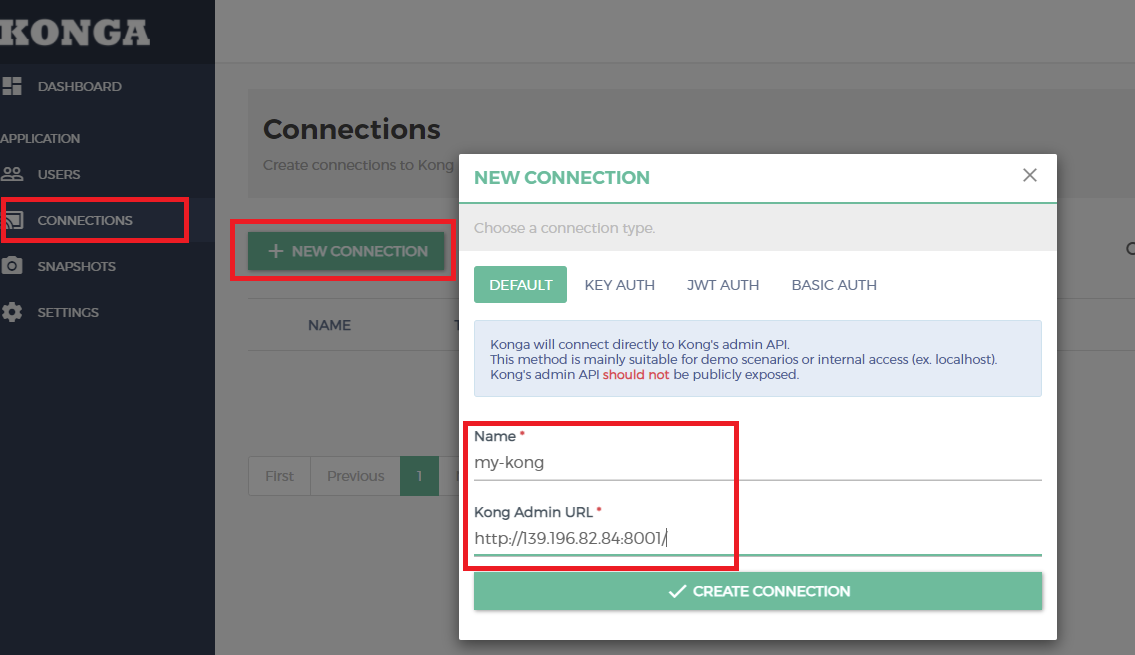Open the Users menu item
Viewport: 1135px width, 655px height.
(59, 174)
